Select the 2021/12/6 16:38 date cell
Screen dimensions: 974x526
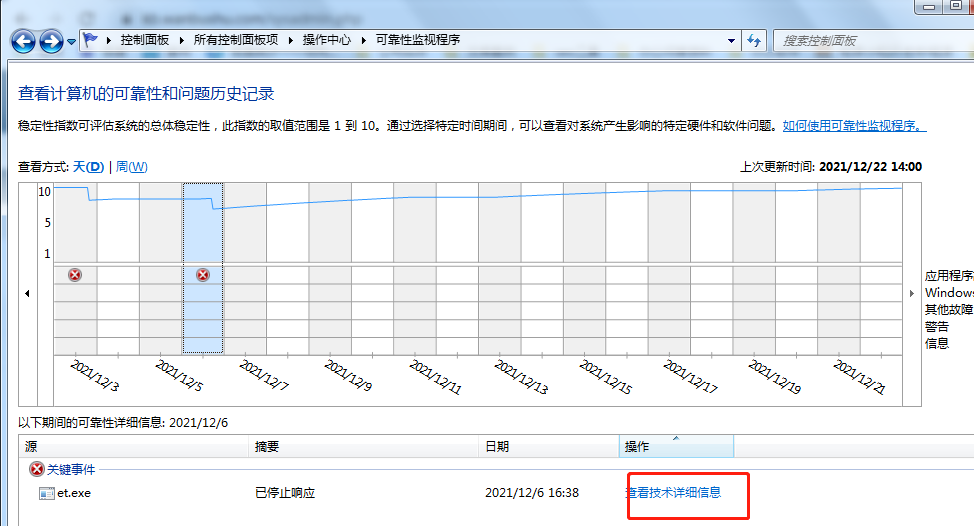coord(532,493)
